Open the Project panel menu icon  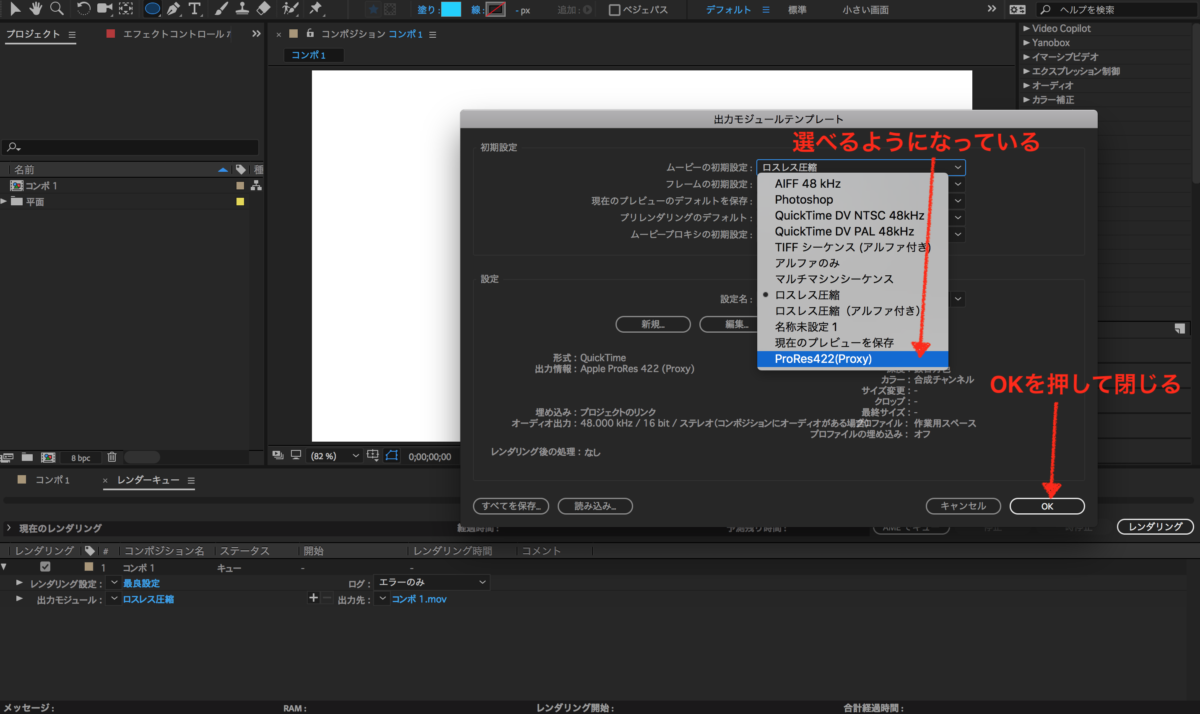click(73, 34)
